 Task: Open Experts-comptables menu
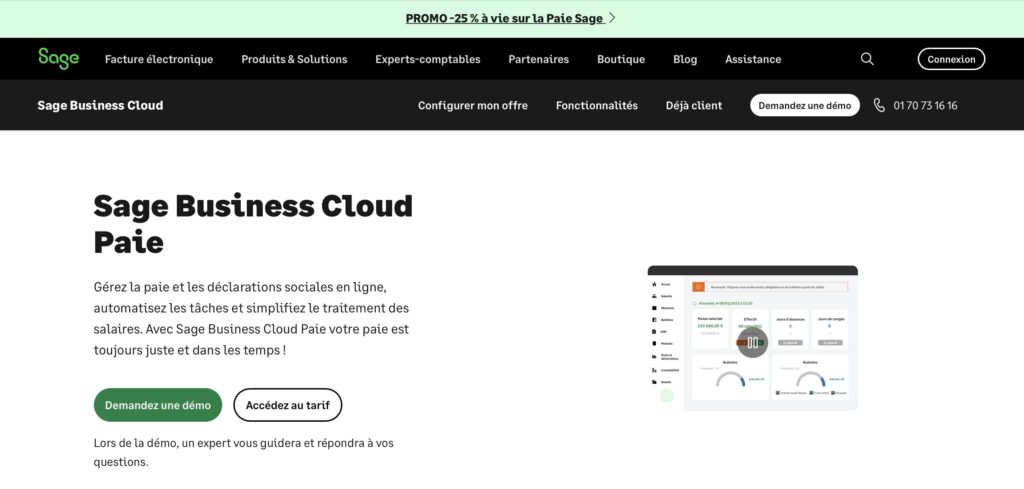[428, 59]
